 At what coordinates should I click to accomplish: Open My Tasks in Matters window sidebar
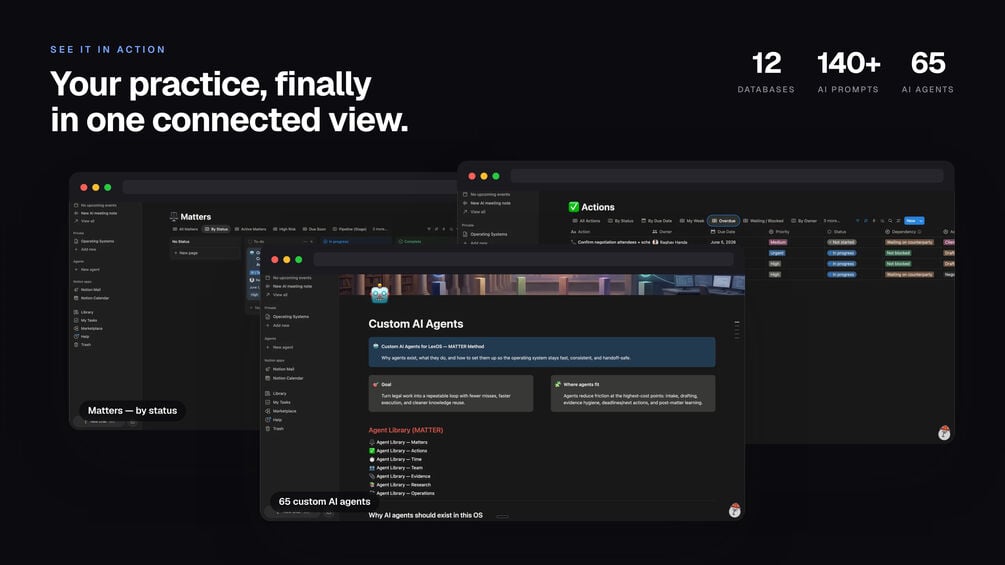[x=86, y=320]
